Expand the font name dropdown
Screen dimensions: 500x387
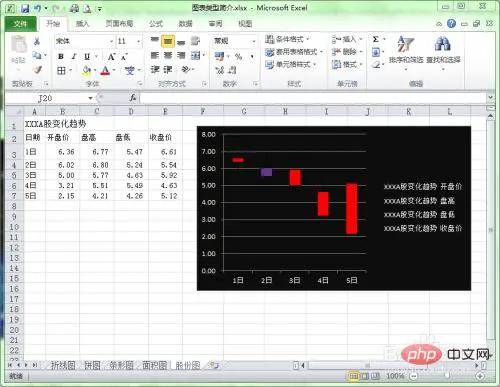tap(112, 41)
